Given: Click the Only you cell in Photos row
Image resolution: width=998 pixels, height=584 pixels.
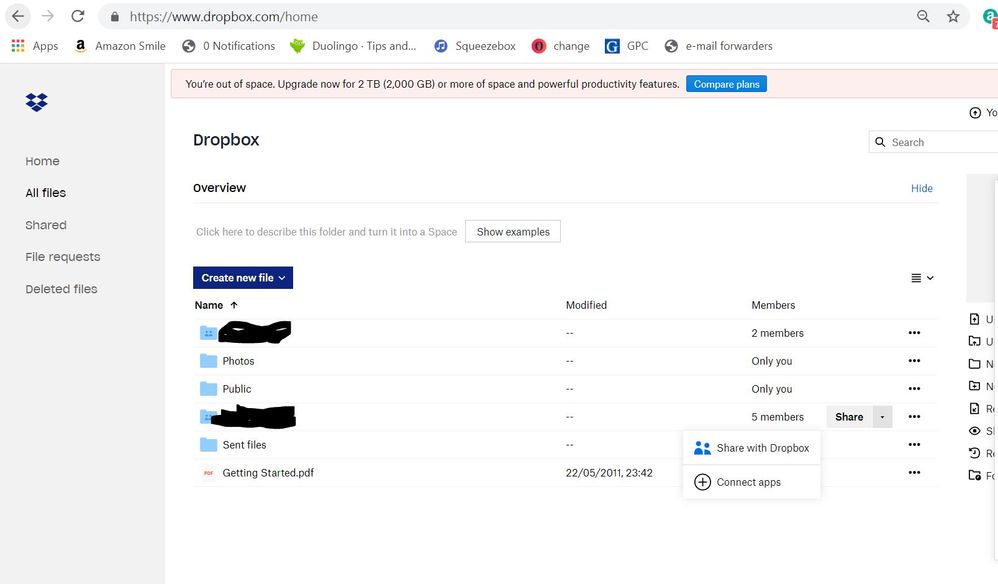Looking at the screenshot, I should pos(771,361).
